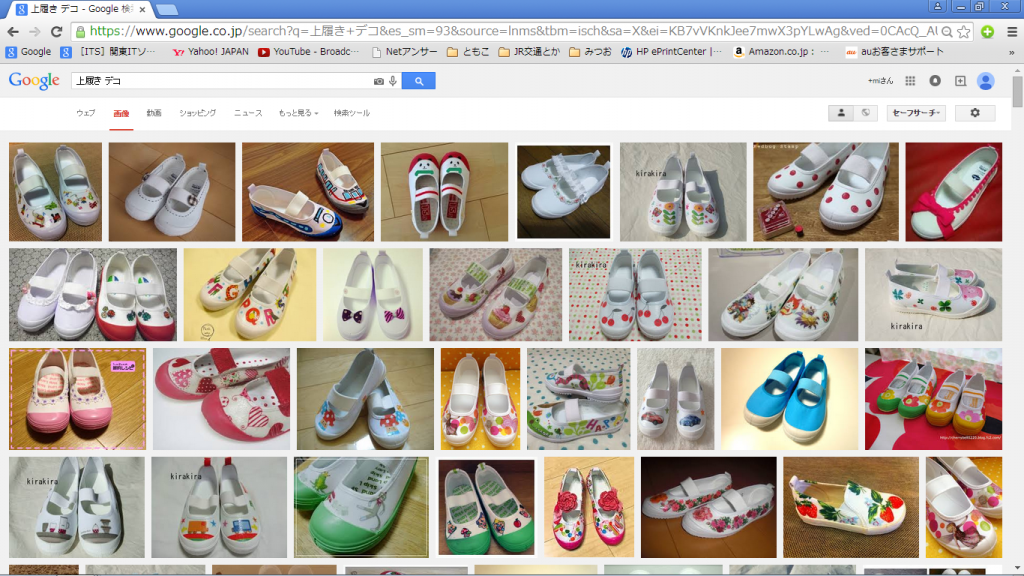Open the YouTube - Broadc bookmark

click(308, 52)
